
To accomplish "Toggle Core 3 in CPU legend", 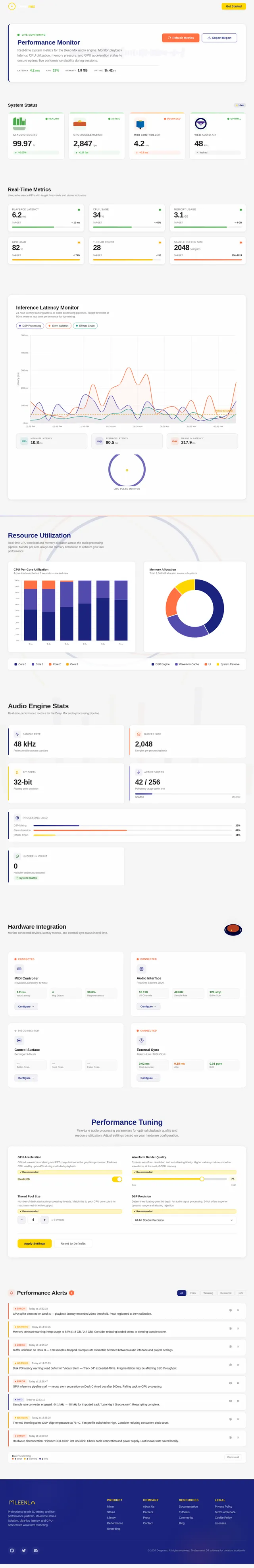I will 73,664.
